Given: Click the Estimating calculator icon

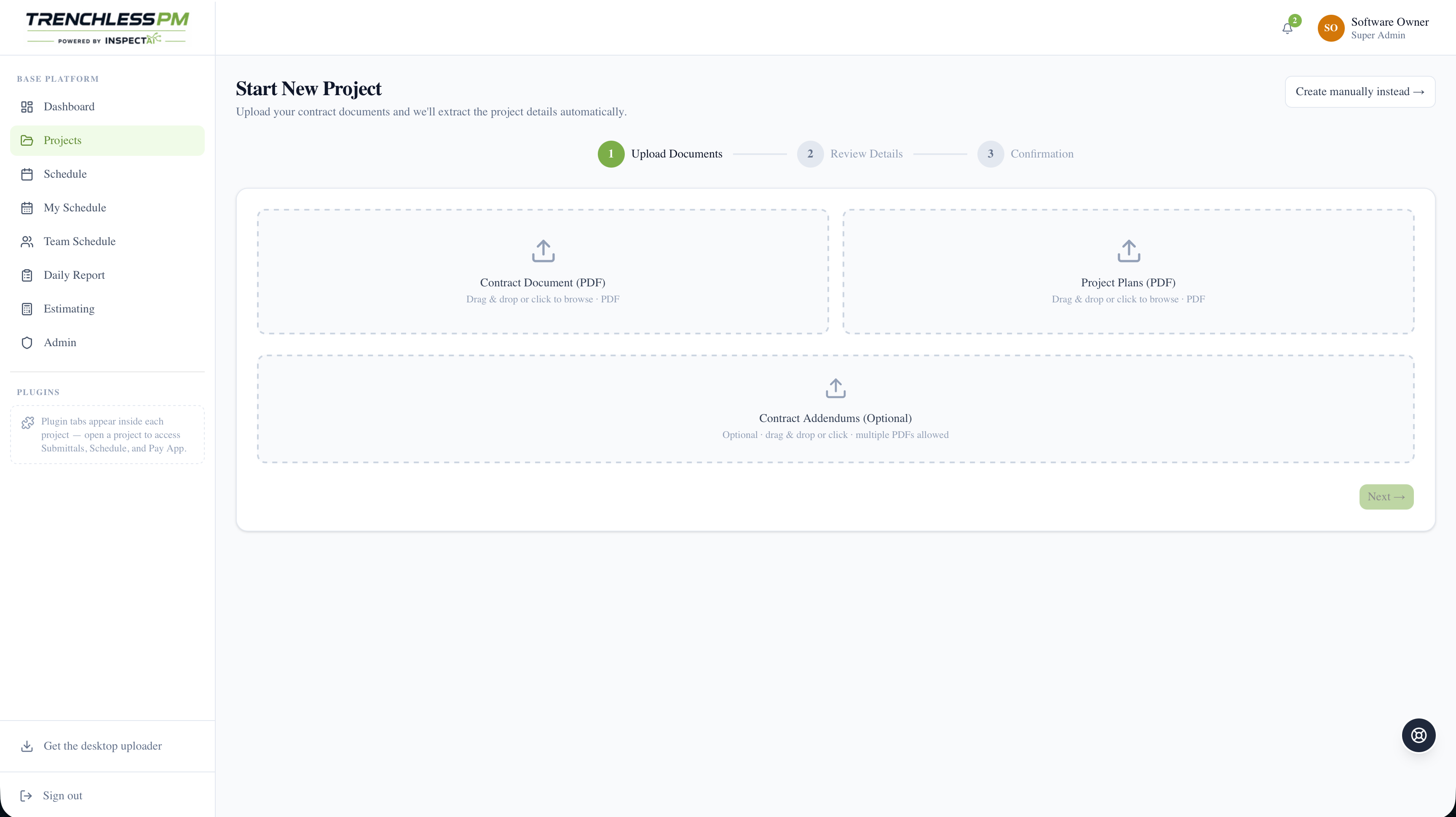Looking at the screenshot, I should [x=27, y=309].
